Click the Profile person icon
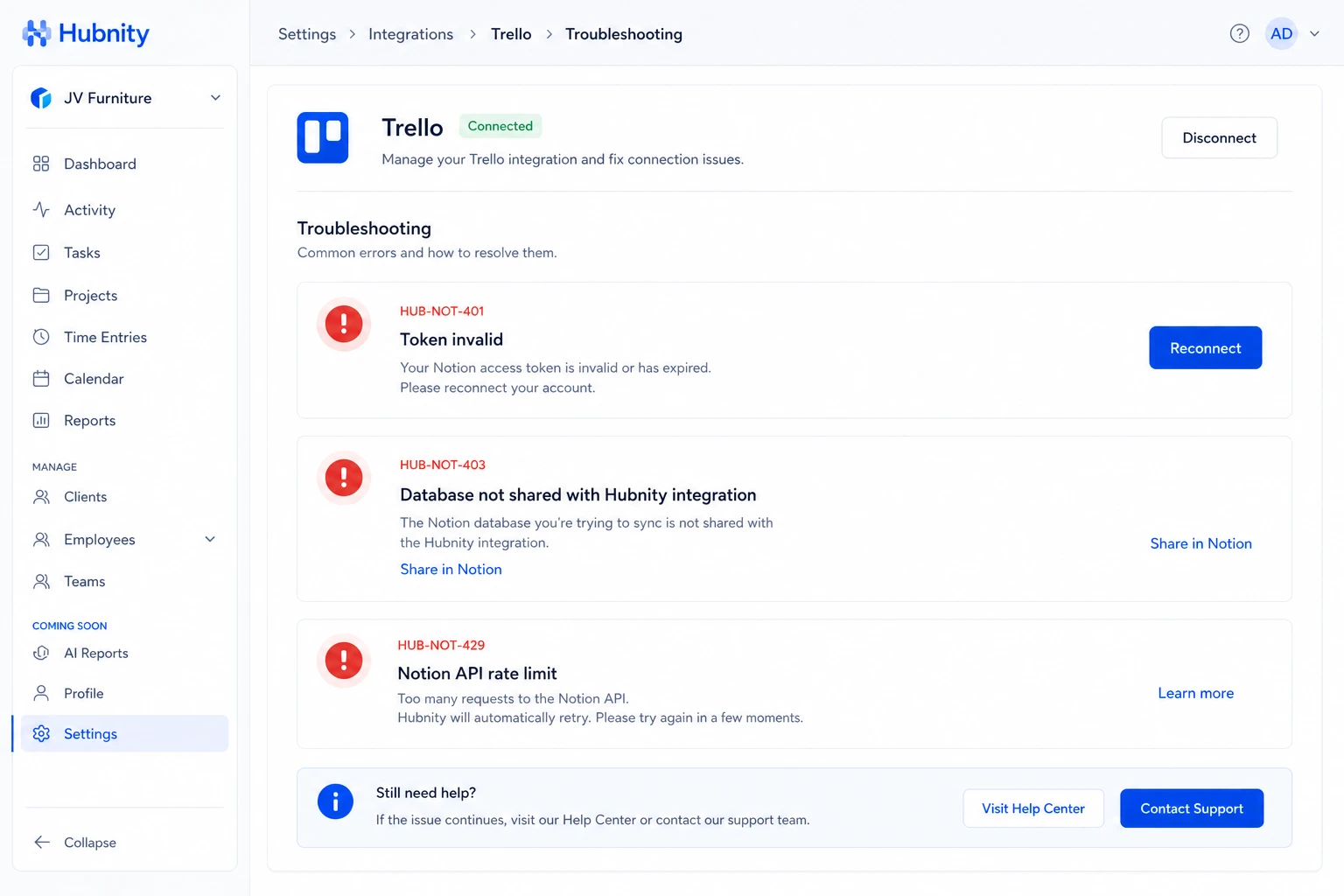The image size is (1344, 896). (x=41, y=693)
